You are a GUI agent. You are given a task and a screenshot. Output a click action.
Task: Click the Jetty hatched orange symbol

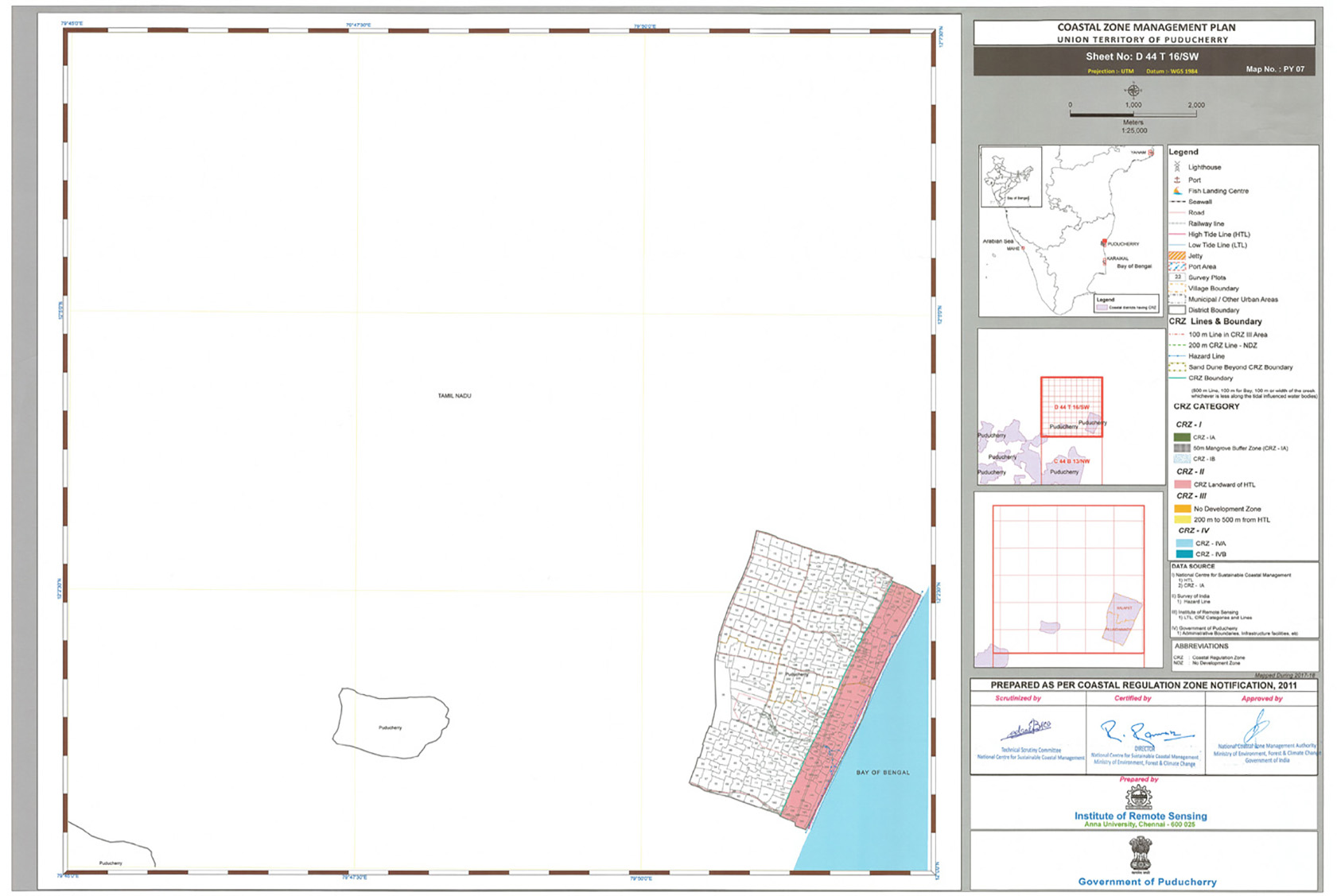[x=1177, y=256]
